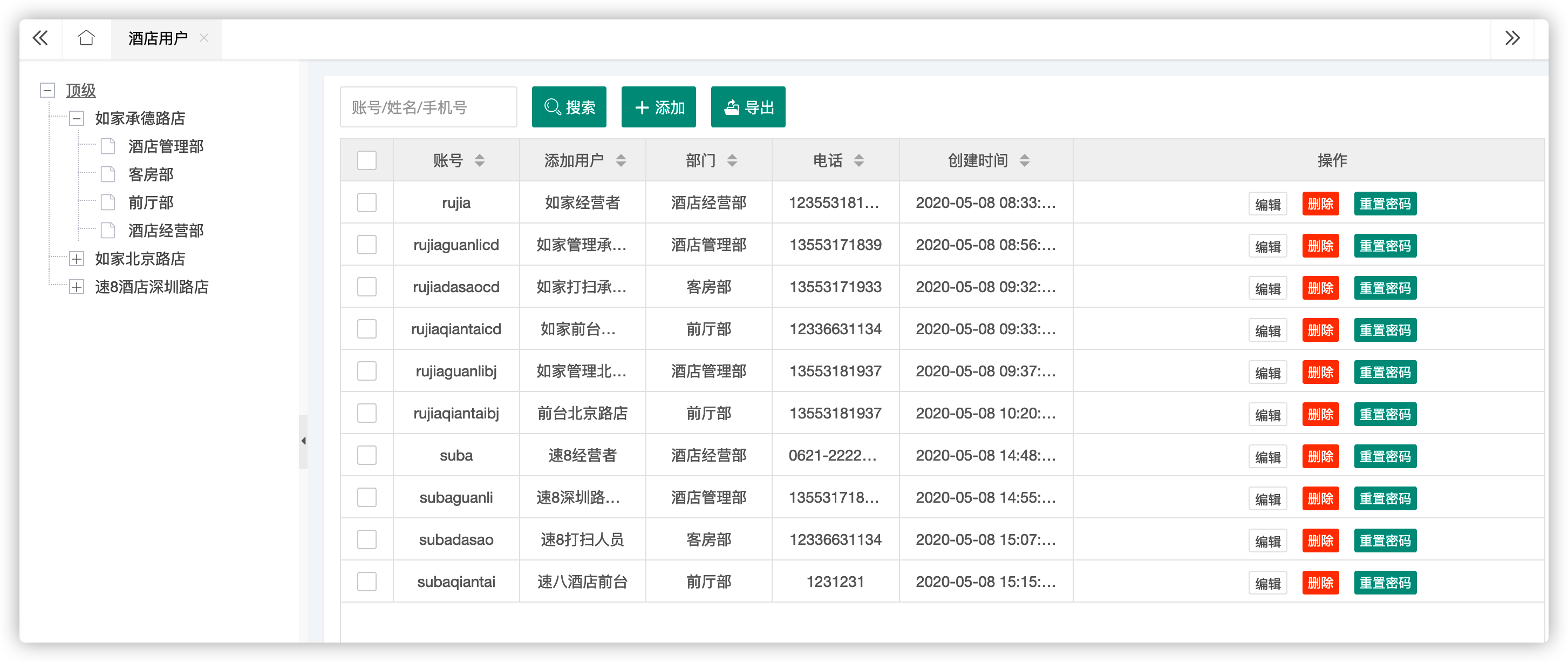
Task: Check the row checkbox for rujiadasaocd
Action: pos(367,287)
